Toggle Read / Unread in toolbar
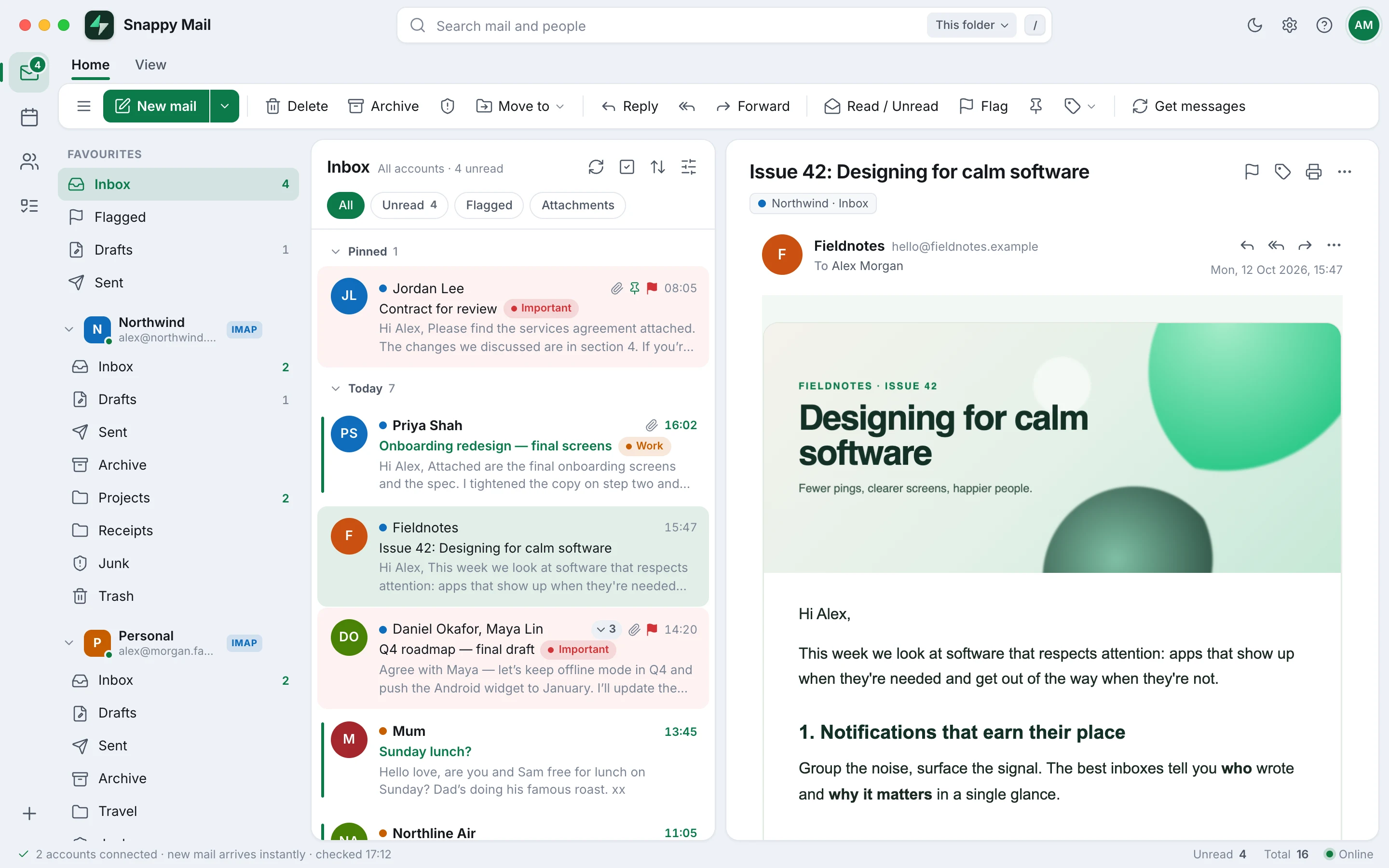The height and width of the screenshot is (868, 1389). coord(881,106)
